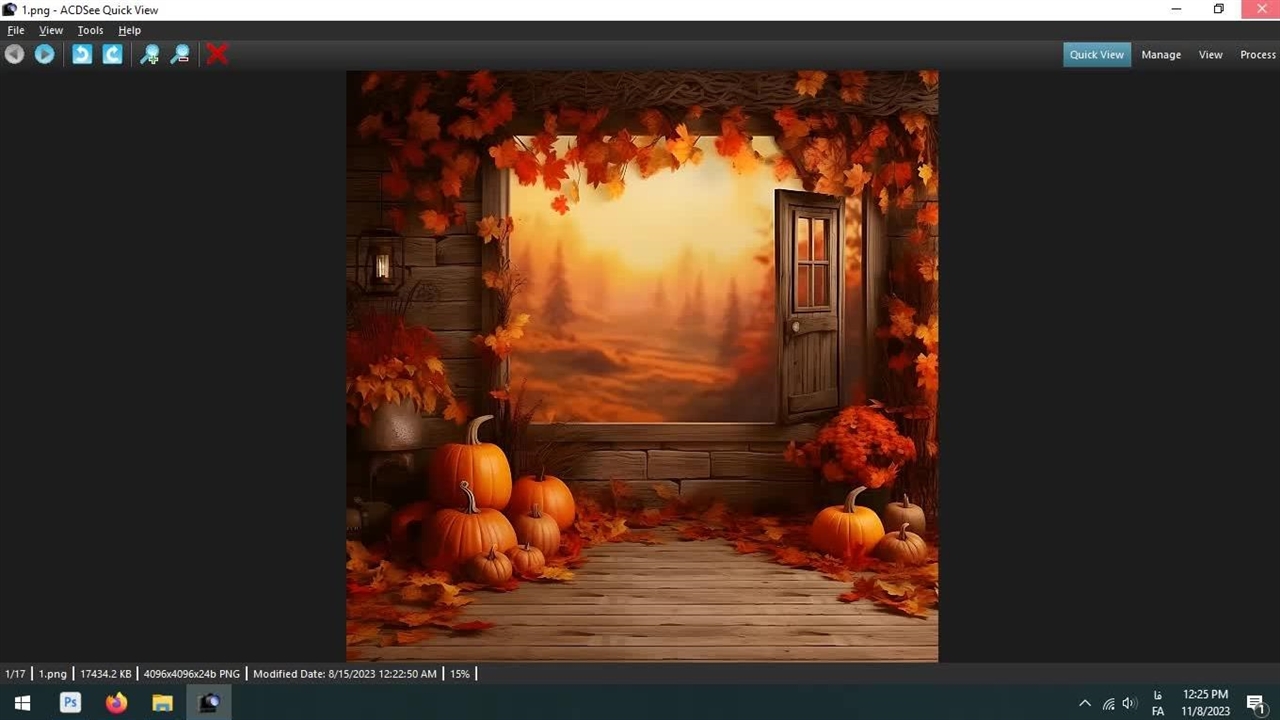1280x720 pixels.
Task: Switch the FA input language indicator
Action: click(x=1158, y=703)
